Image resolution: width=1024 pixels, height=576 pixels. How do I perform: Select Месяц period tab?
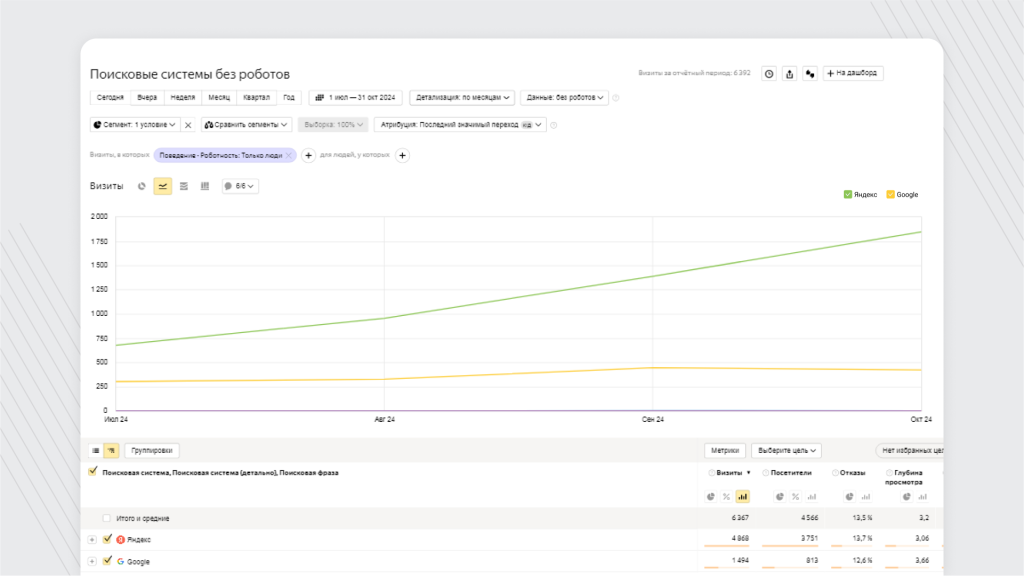click(219, 97)
